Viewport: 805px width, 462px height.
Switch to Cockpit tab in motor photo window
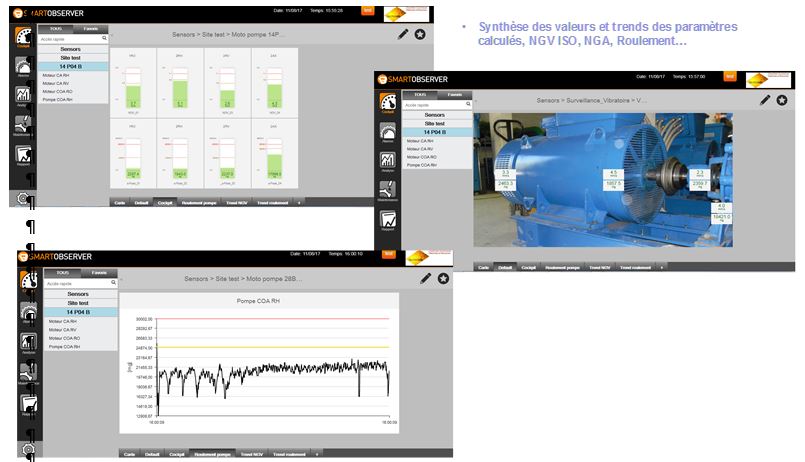coord(529,267)
